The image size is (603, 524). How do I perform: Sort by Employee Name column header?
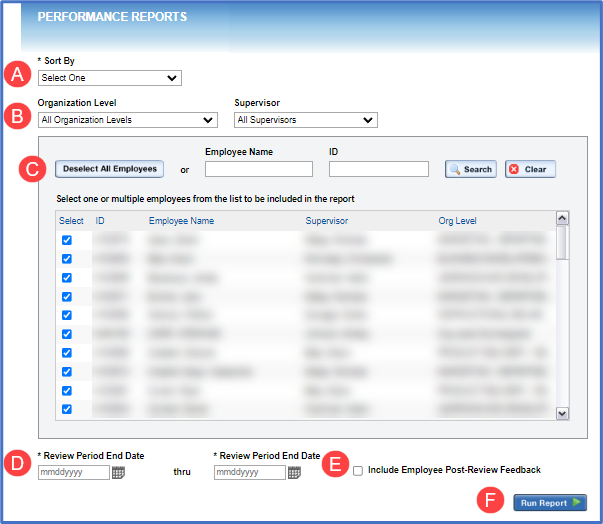pos(182,221)
